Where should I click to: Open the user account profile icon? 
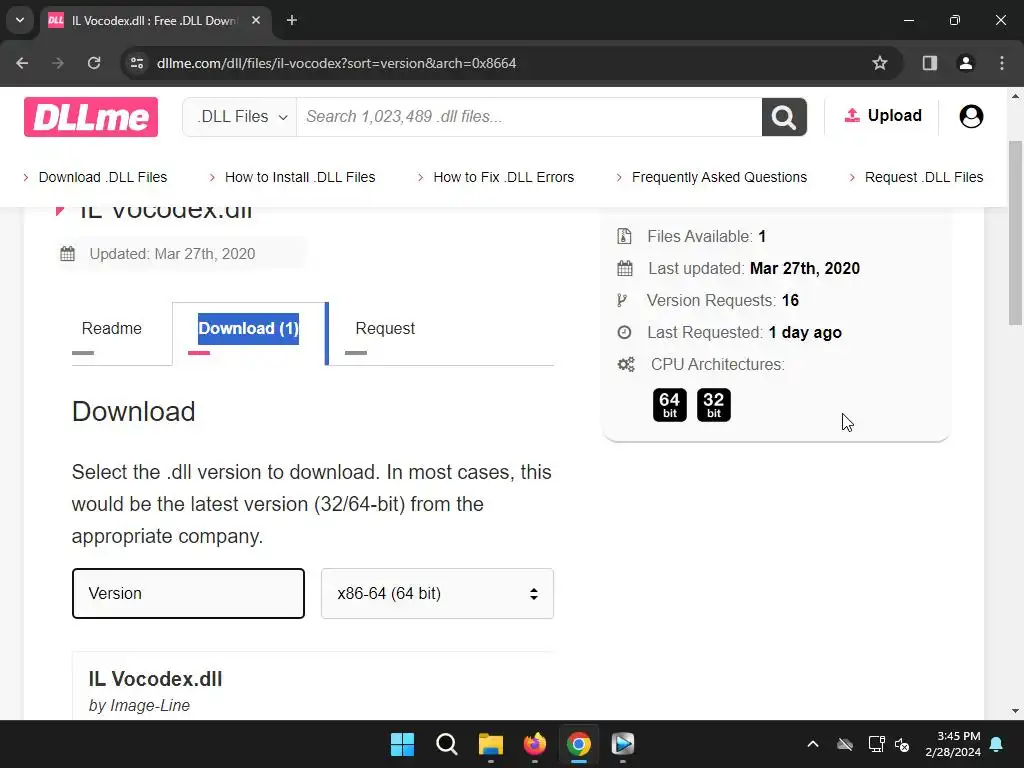pos(971,116)
